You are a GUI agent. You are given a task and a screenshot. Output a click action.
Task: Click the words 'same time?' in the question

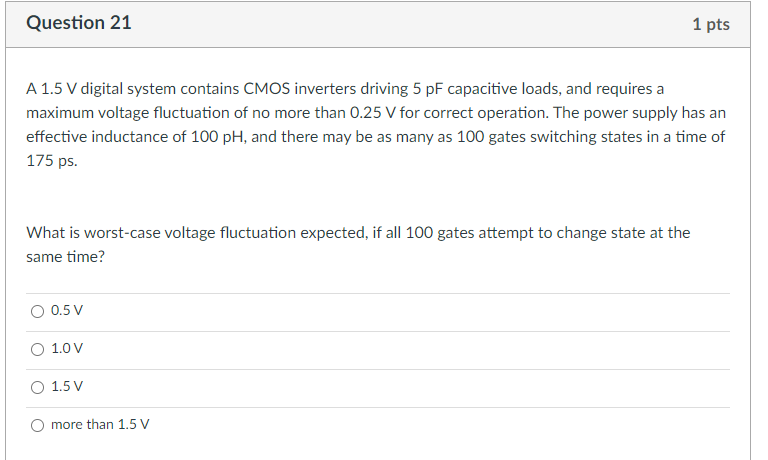click(66, 257)
